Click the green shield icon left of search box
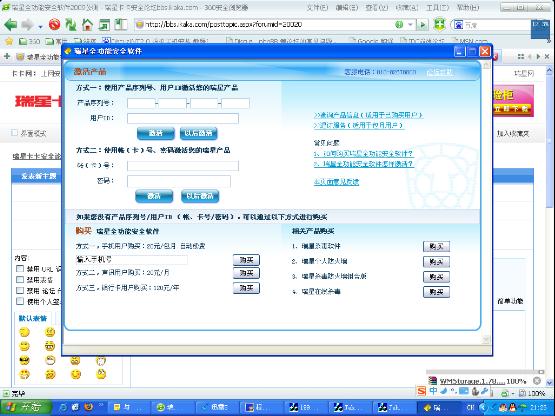Viewport: 555px width, 416px height. (x=440, y=24)
